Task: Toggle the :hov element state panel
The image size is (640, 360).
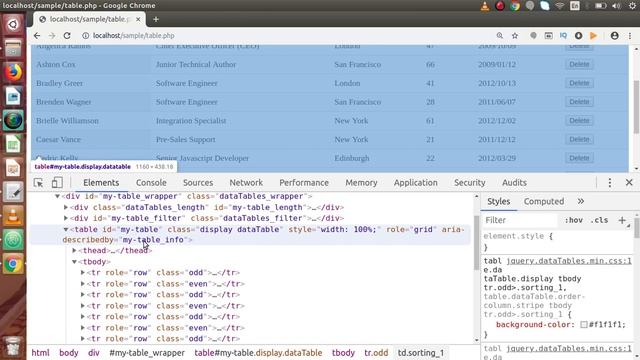Action: (x=573, y=220)
